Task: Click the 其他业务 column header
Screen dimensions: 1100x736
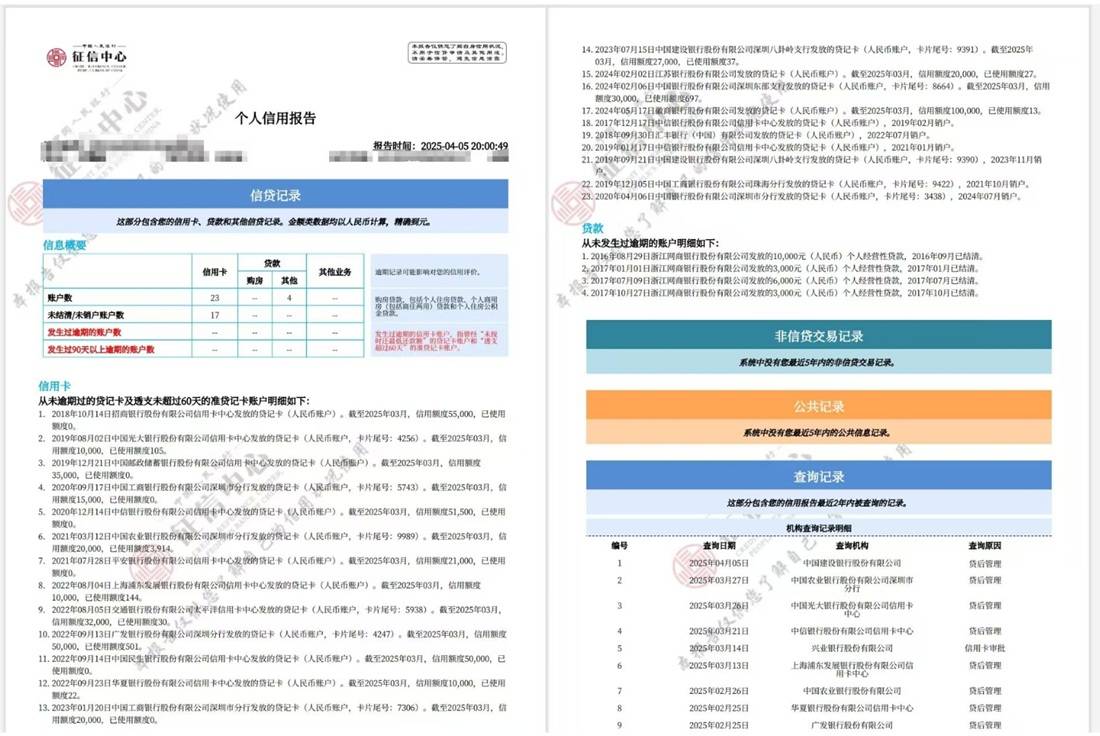Action: (335, 272)
